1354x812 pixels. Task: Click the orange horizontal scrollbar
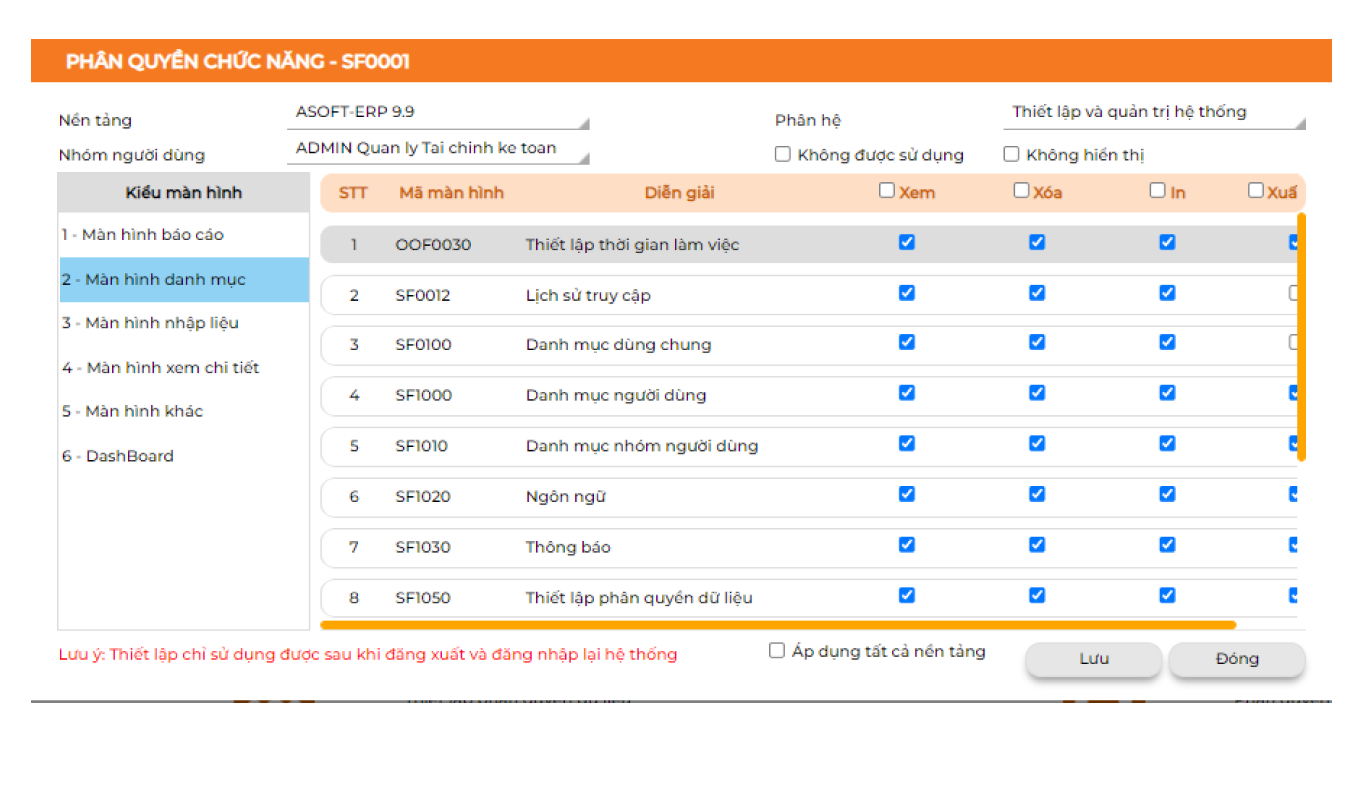tap(777, 625)
